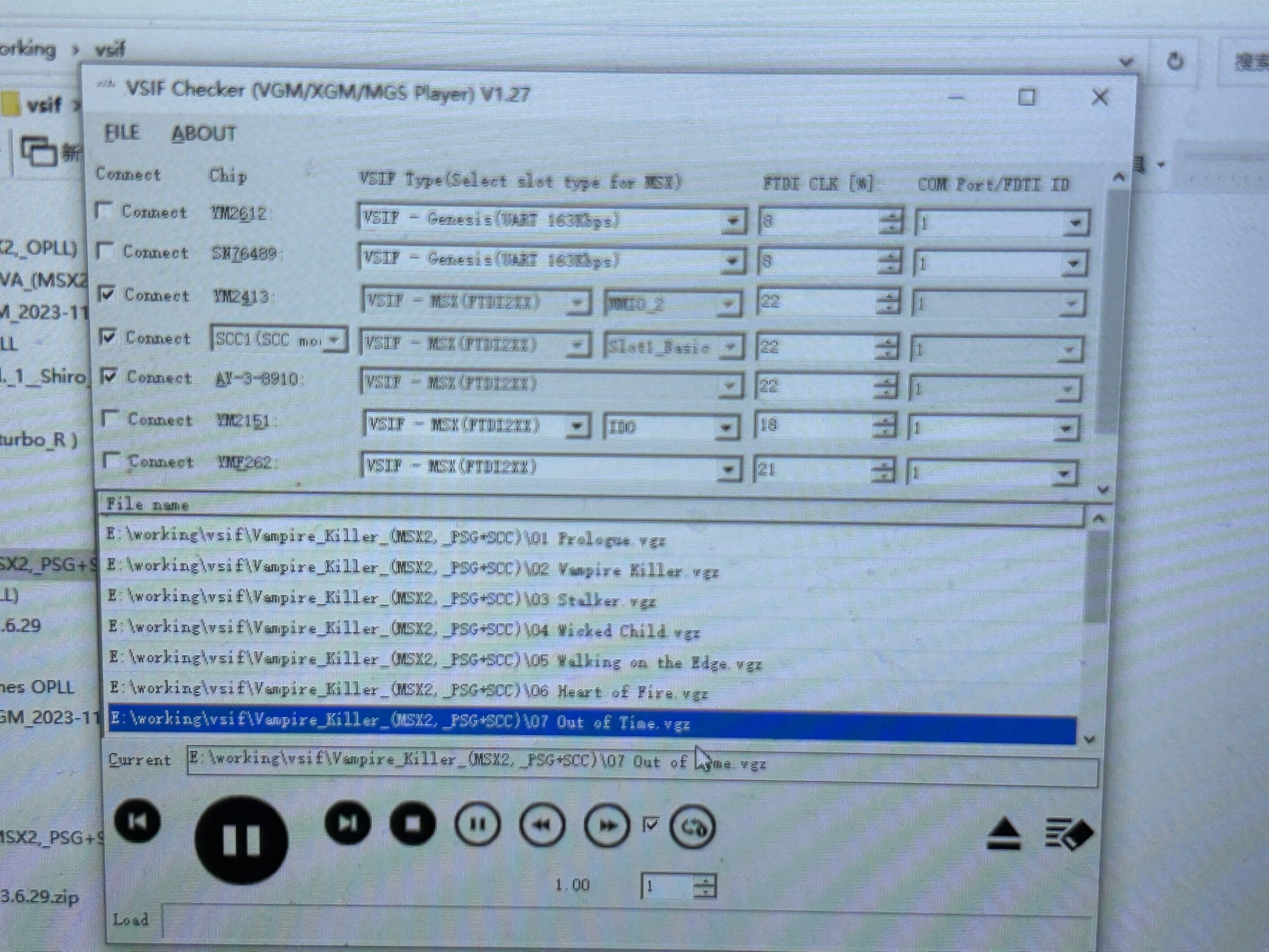Click the small outlined pause button

(x=477, y=825)
